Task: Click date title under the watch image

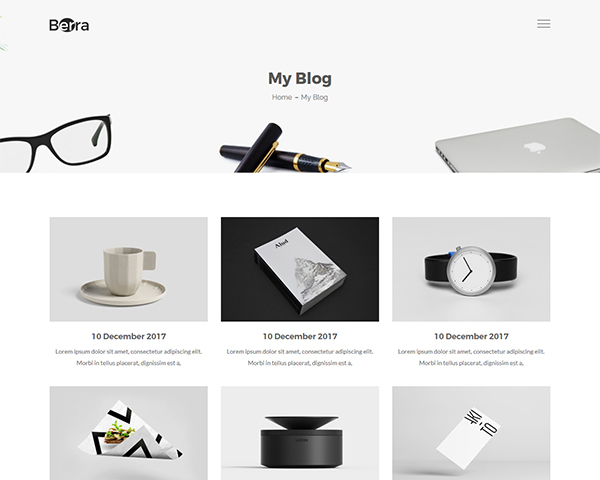Action: point(471,336)
